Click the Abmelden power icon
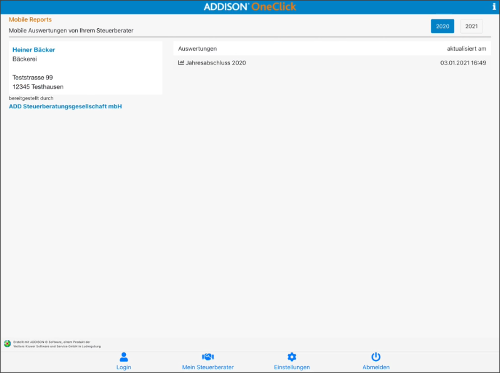Screen dimensions: 500x373 click(x=376, y=357)
